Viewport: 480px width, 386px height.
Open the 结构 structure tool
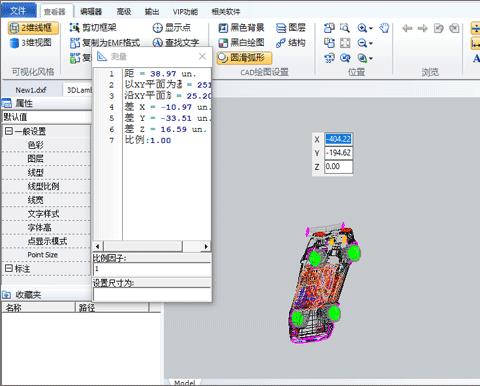coord(291,43)
